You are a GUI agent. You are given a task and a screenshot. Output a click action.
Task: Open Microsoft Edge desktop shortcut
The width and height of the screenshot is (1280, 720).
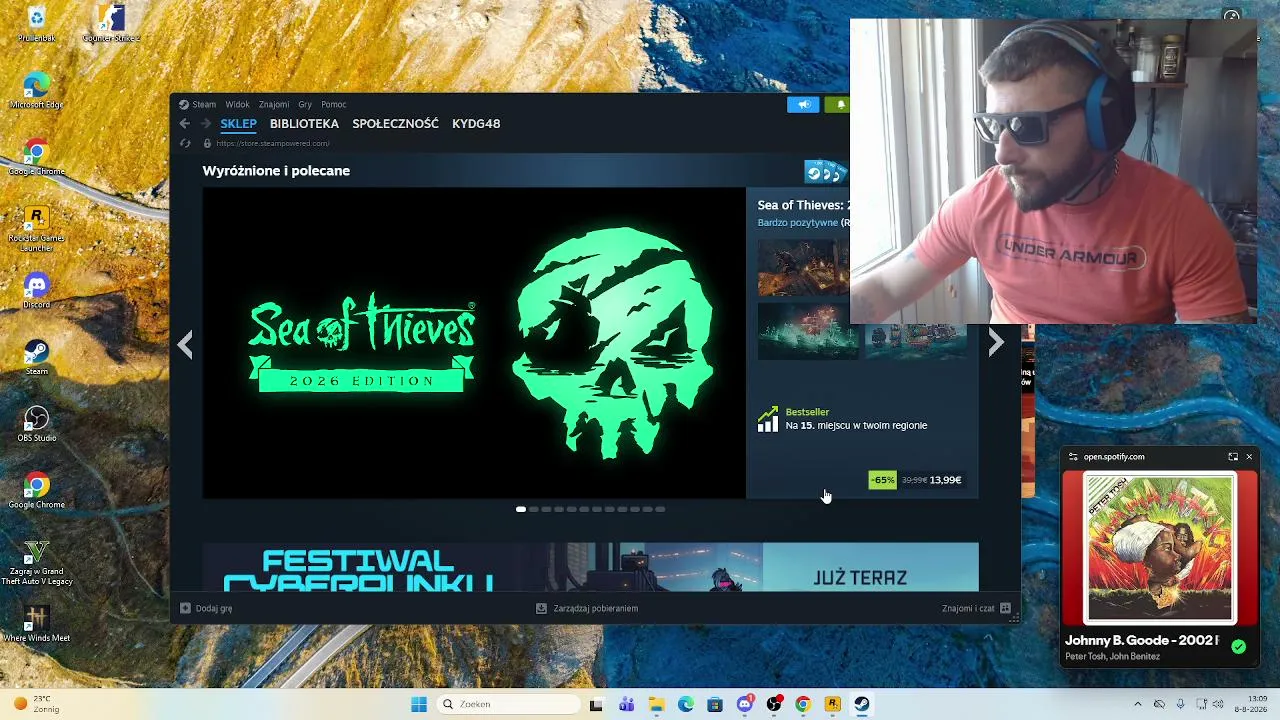[37, 90]
